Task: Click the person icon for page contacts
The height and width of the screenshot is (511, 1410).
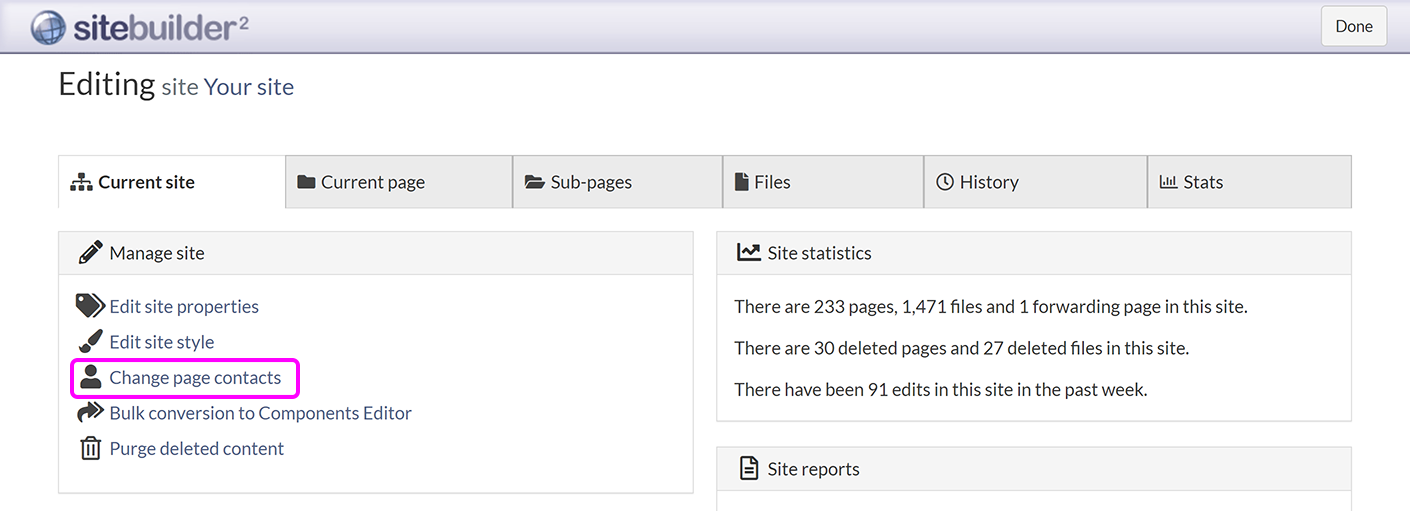Action: point(90,378)
